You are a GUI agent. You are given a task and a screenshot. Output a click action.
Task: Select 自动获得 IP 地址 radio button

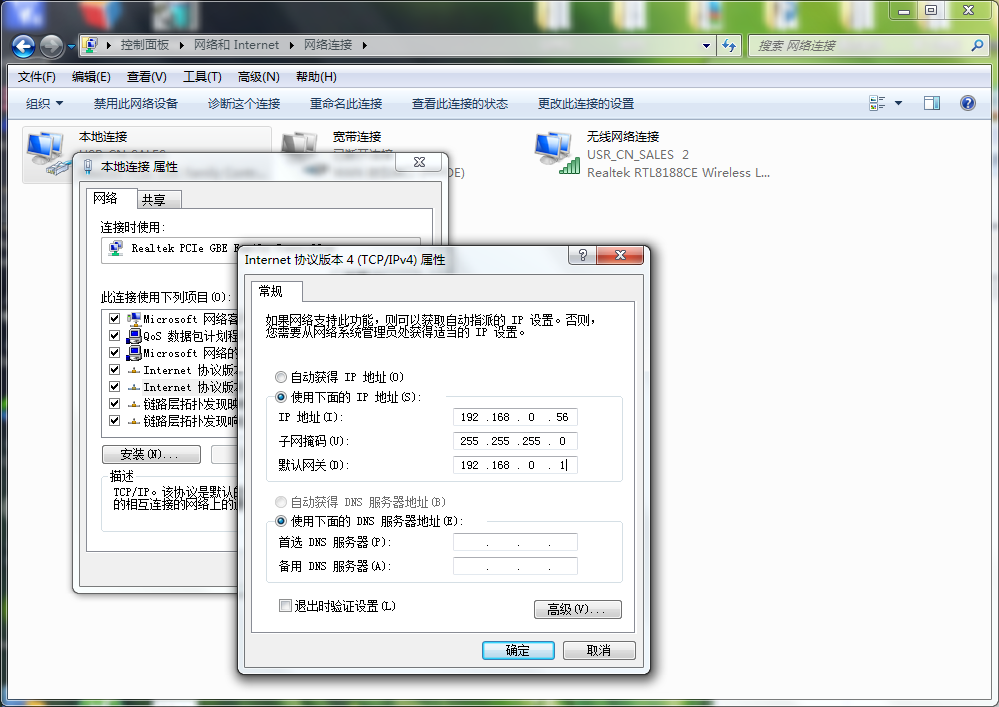[281, 376]
